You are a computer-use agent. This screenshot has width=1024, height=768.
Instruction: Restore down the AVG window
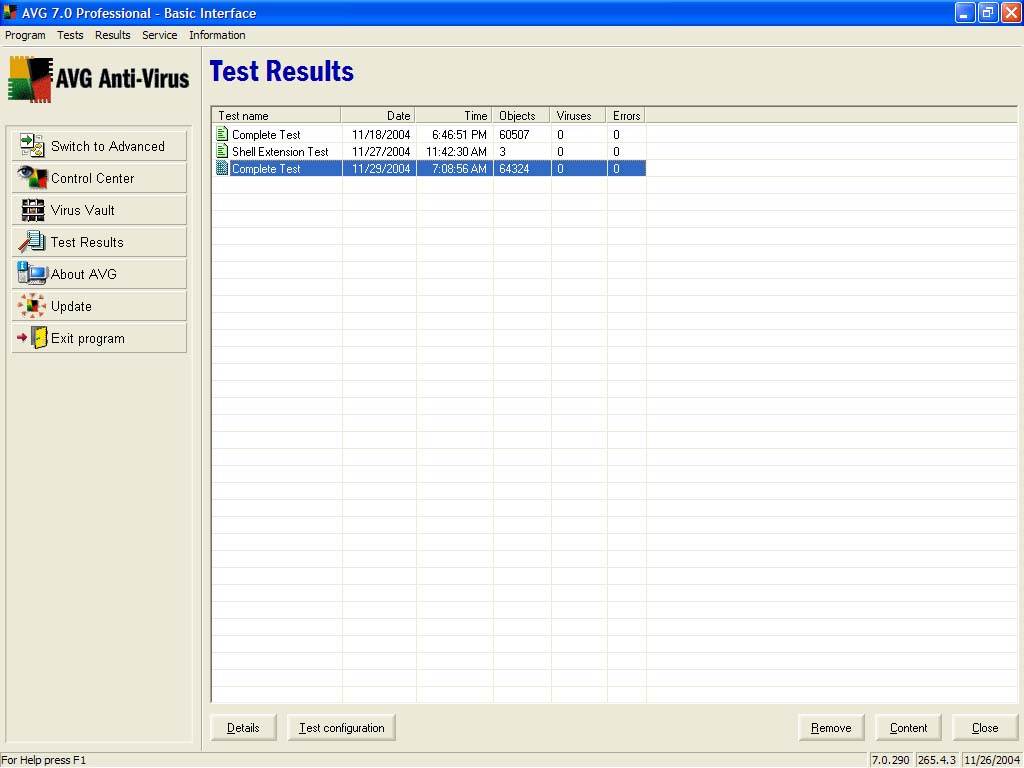click(x=987, y=12)
